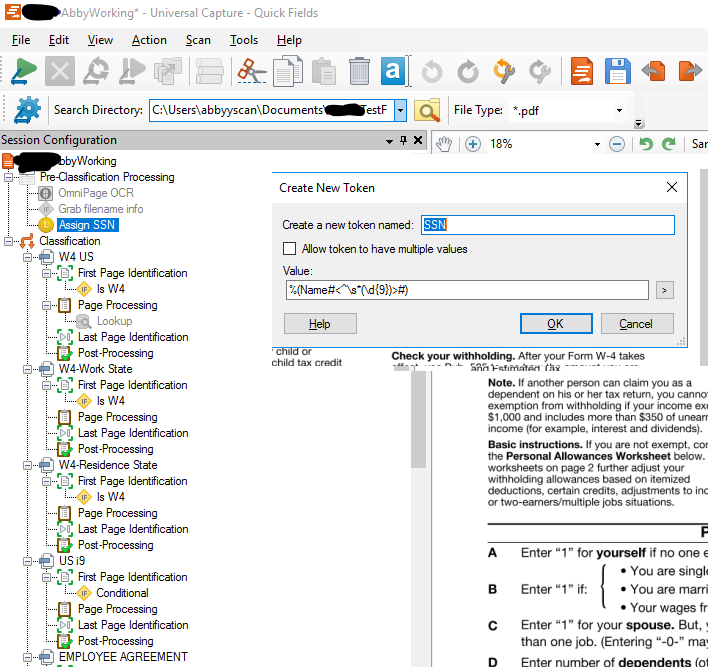The height and width of the screenshot is (667, 708).
Task: Select the Conditional item under US i9
Action: coord(122,593)
